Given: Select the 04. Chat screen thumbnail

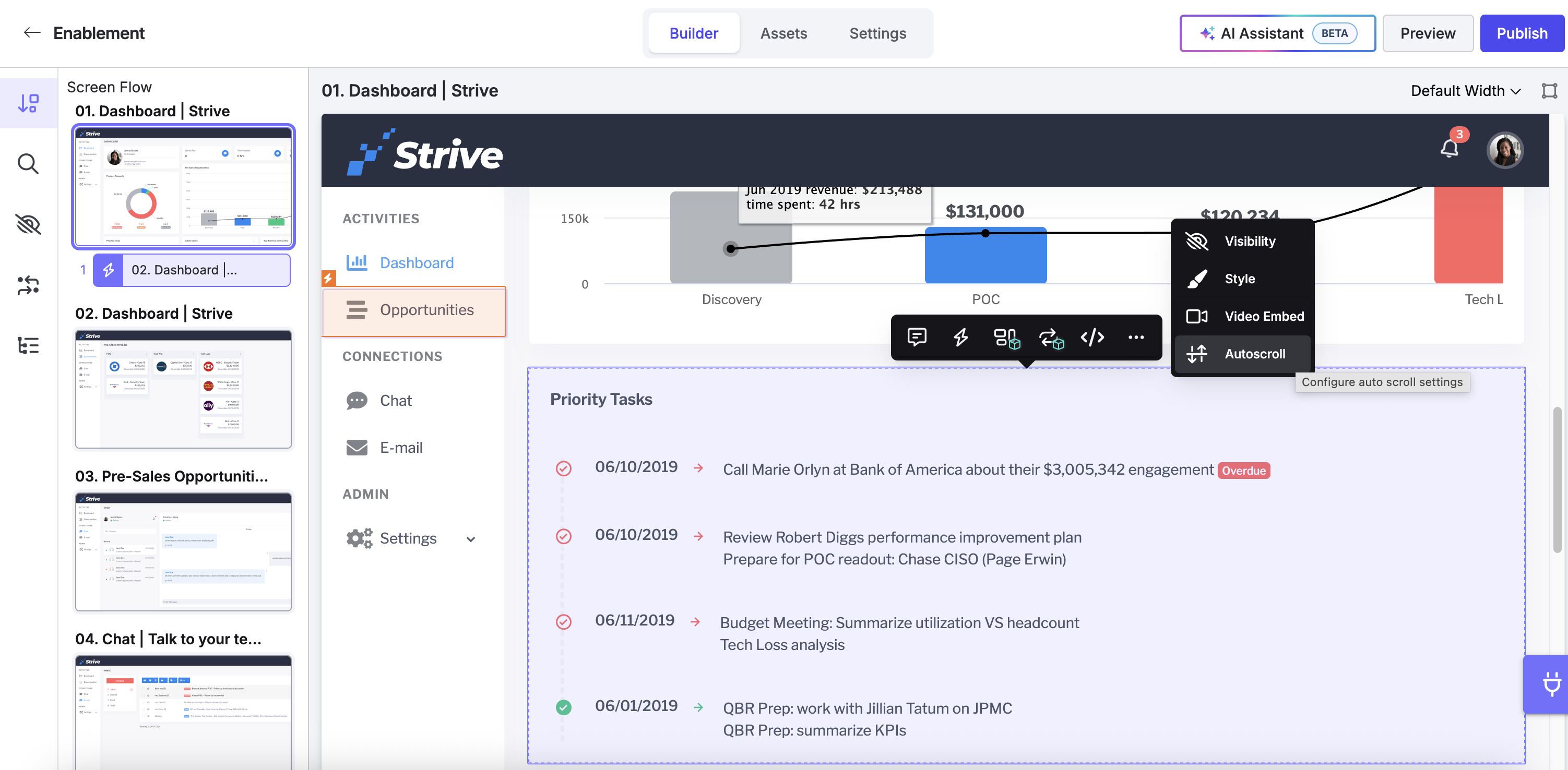Looking at the screenshot, I should tap(183, 712).
